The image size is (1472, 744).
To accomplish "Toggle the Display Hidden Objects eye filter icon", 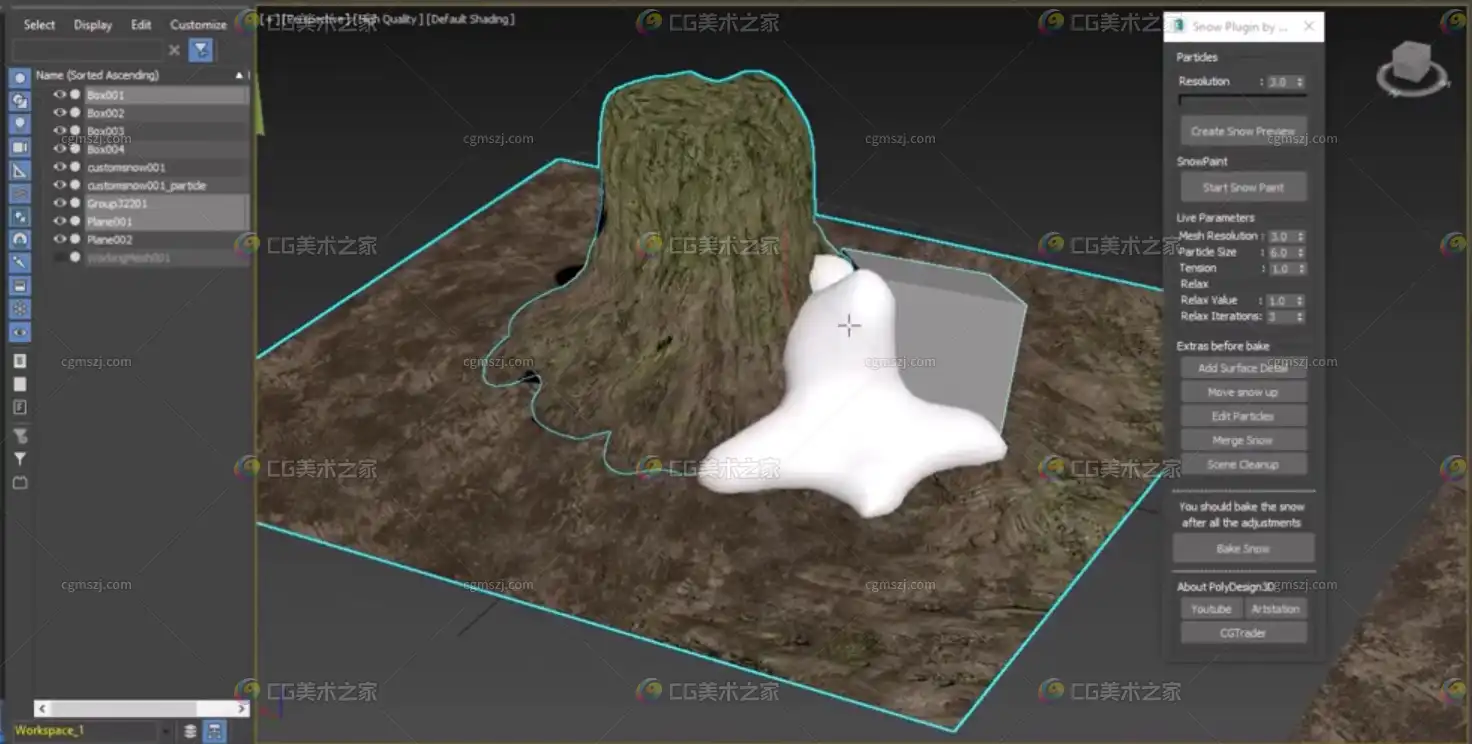I will [20, 331].
